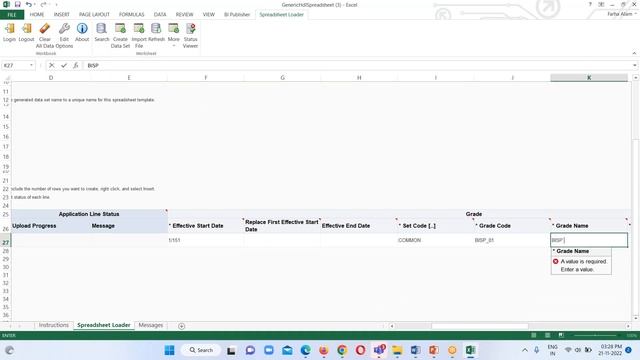Image resolution: width=640 pixels, height=360 pixels.
Task: Switch to the VIEW tab
Action: point(209,15)
